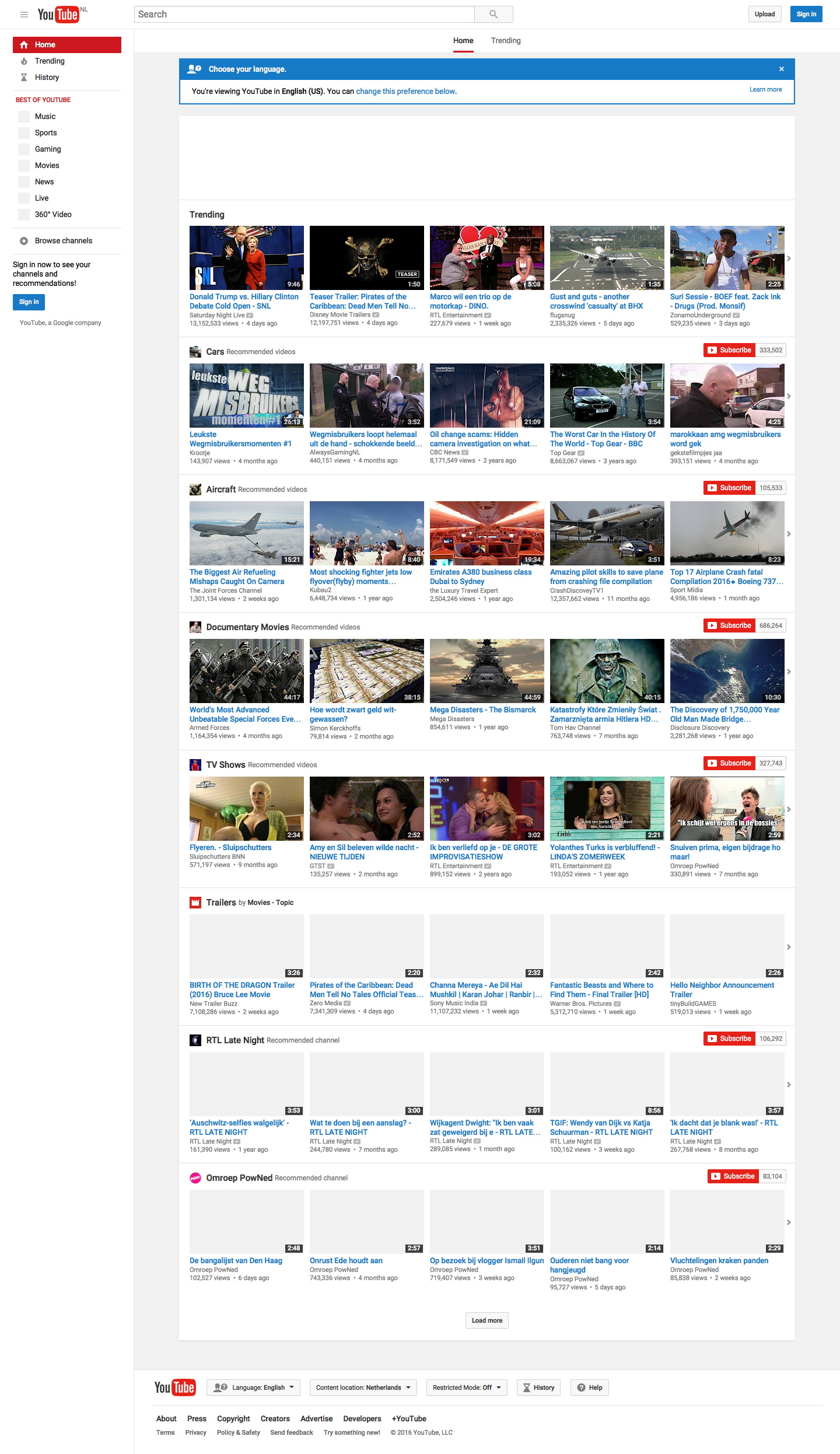Screen dimensions: 840x1454
Task: Click the footer YouTube logo
Action: (x=175, y=1387)
